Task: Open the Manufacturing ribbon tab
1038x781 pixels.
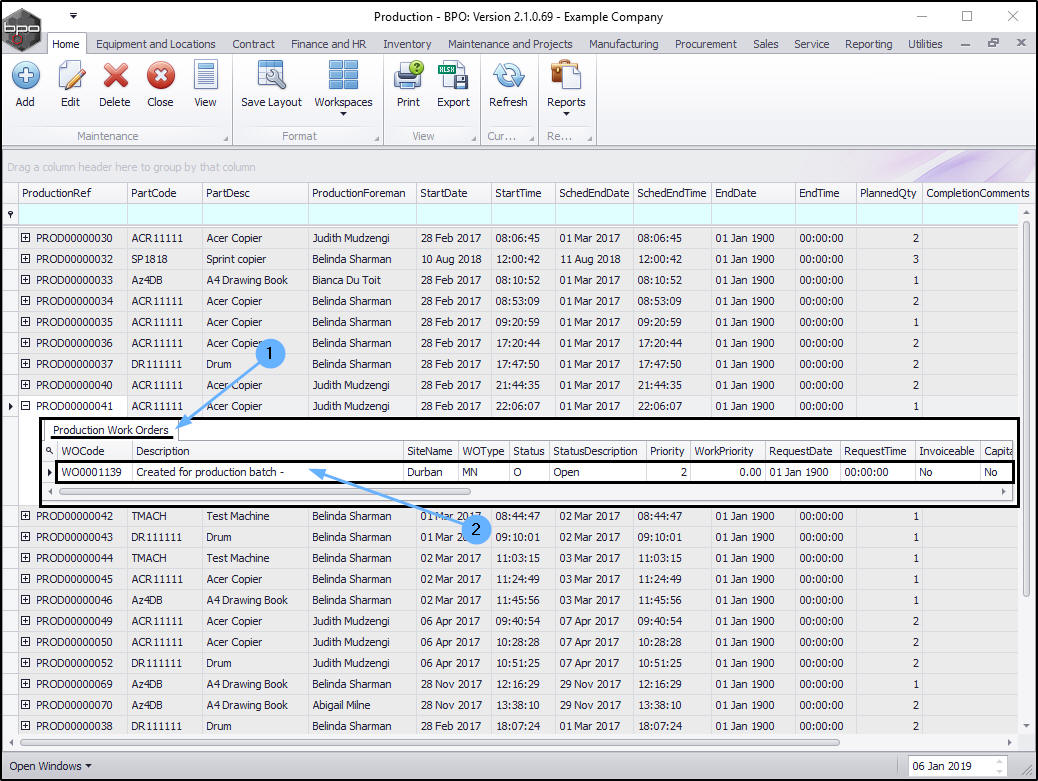Action: (623, 44)
